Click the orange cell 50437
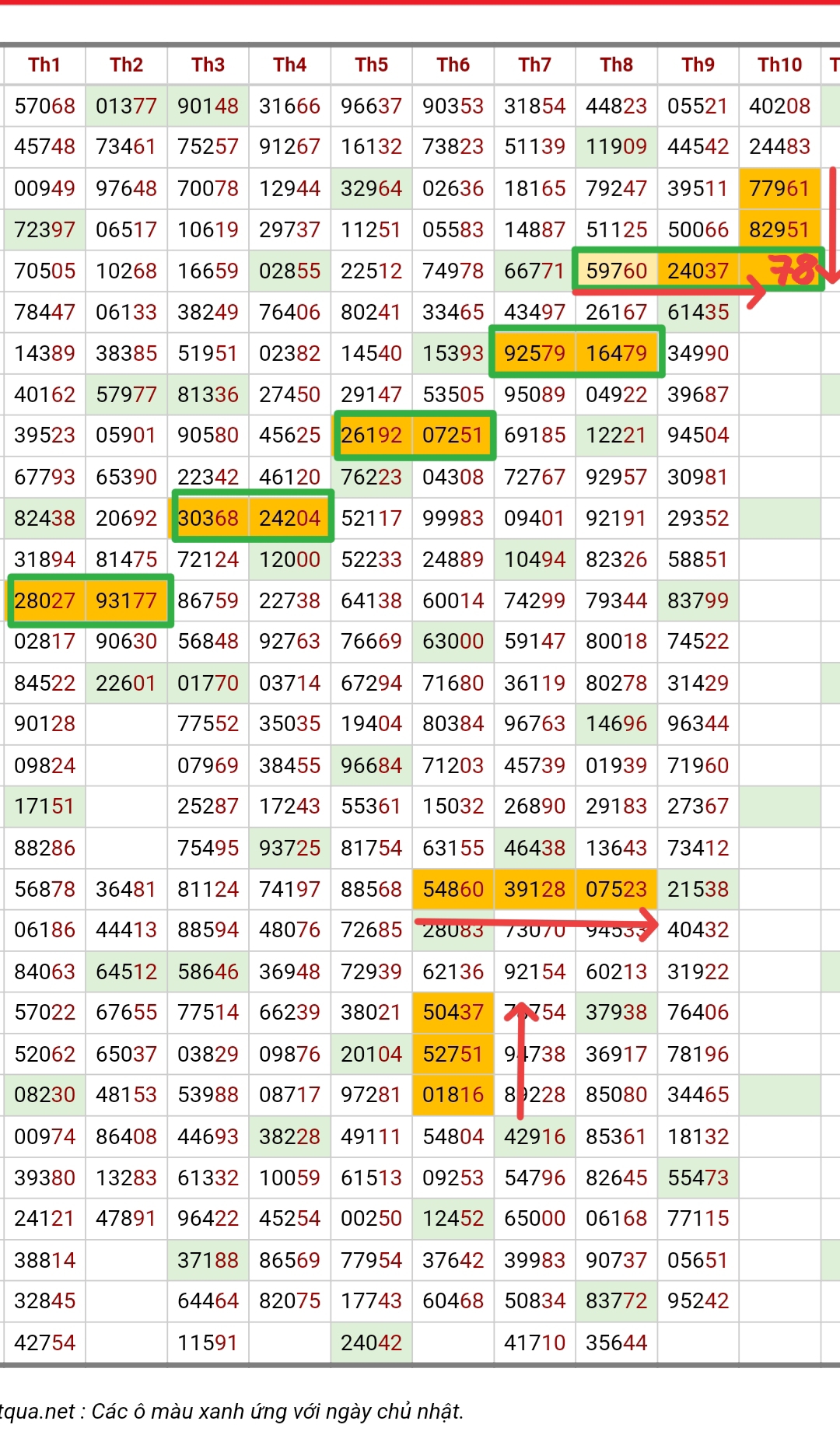The height and width of the screenshot is (1449, 840). coord(453,1012)
